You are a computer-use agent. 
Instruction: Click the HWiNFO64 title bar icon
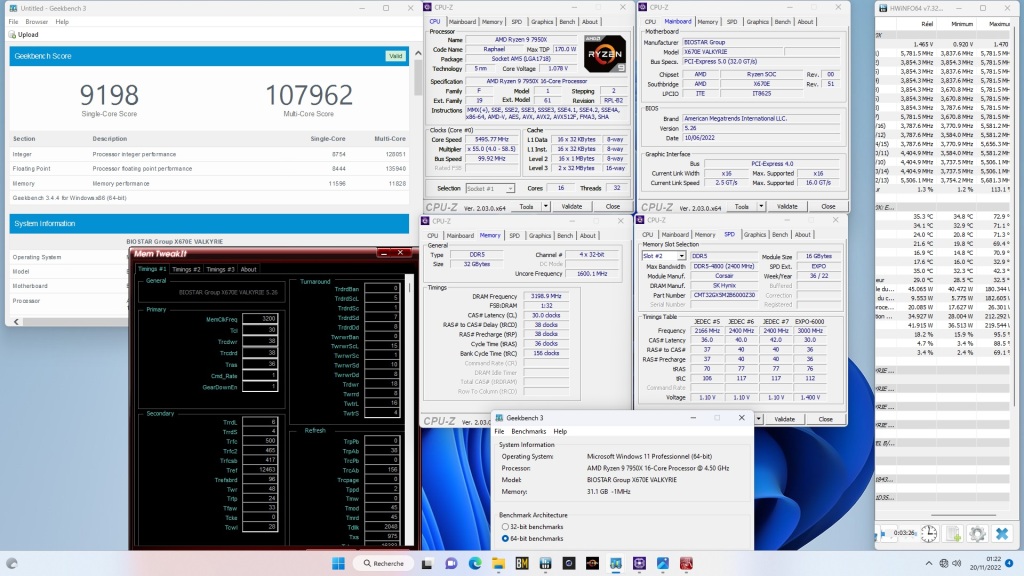coord(883,8)
